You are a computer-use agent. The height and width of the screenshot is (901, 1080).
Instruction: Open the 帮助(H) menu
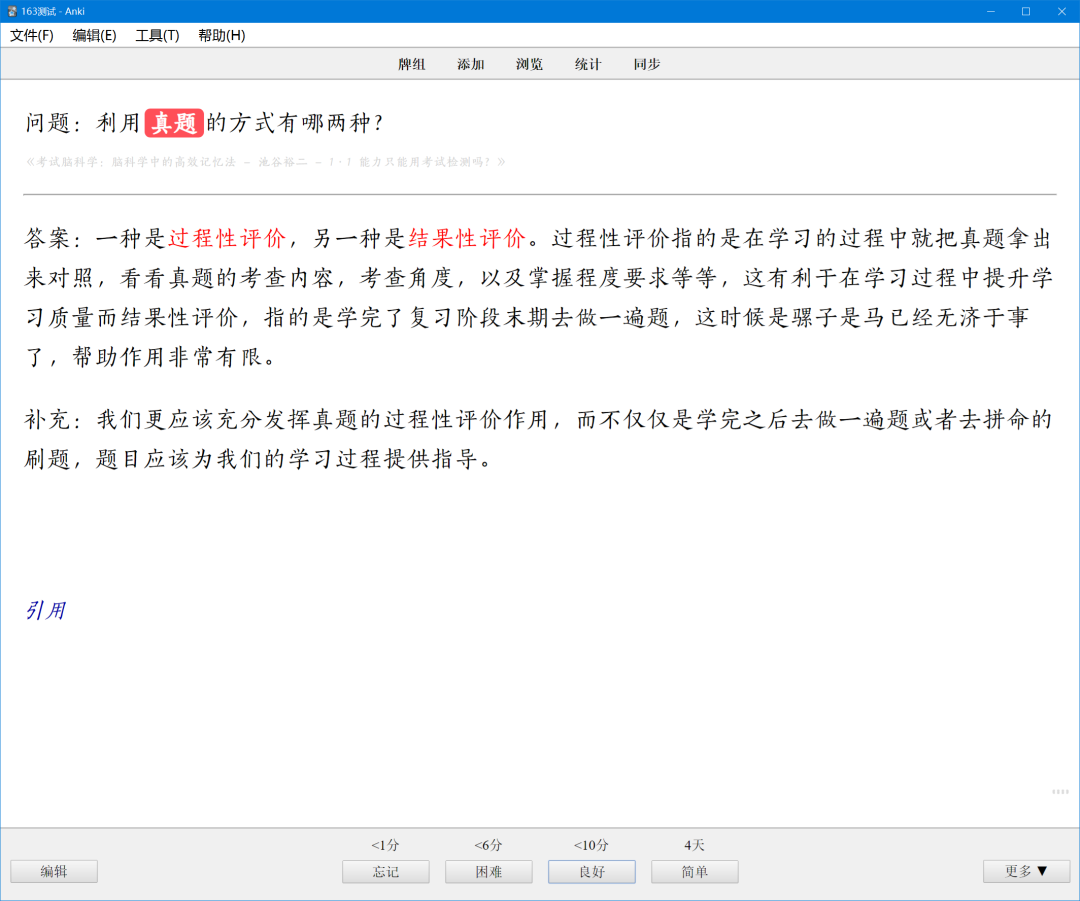tap(221, 35)
